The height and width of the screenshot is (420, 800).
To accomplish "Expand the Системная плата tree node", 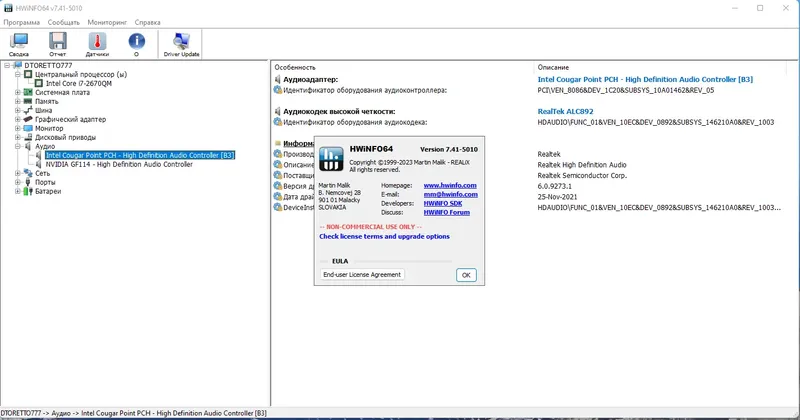I will click(x=18, y=92).
